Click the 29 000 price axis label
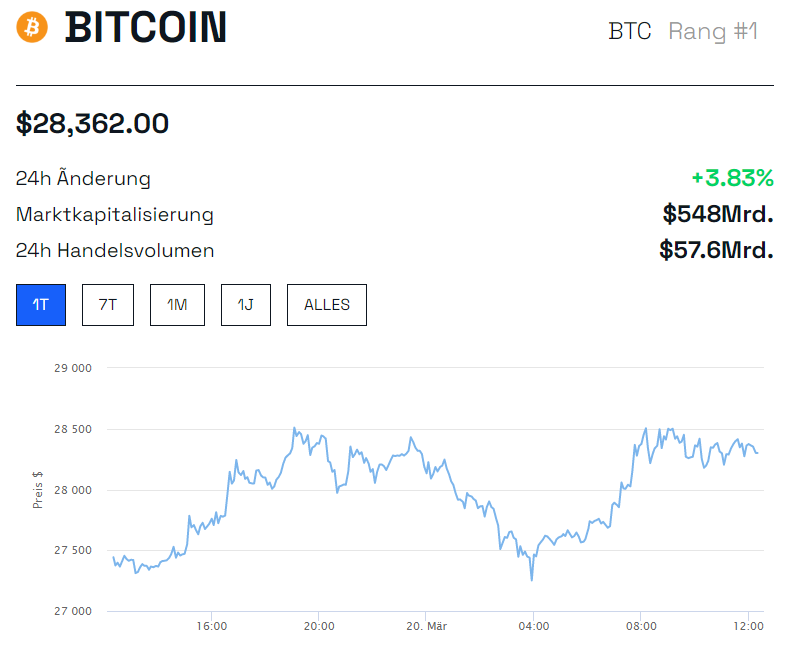Image resolution: width=801 pixels, height=660 pixels. click(72, 368)
